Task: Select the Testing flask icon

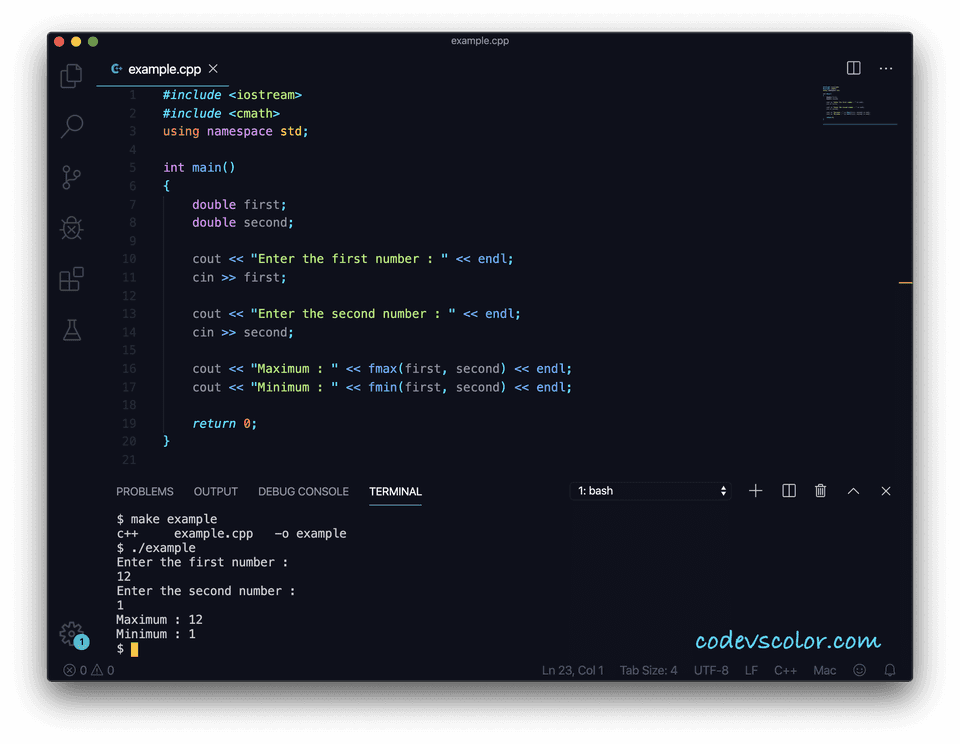Action: (x=70, y=330)
